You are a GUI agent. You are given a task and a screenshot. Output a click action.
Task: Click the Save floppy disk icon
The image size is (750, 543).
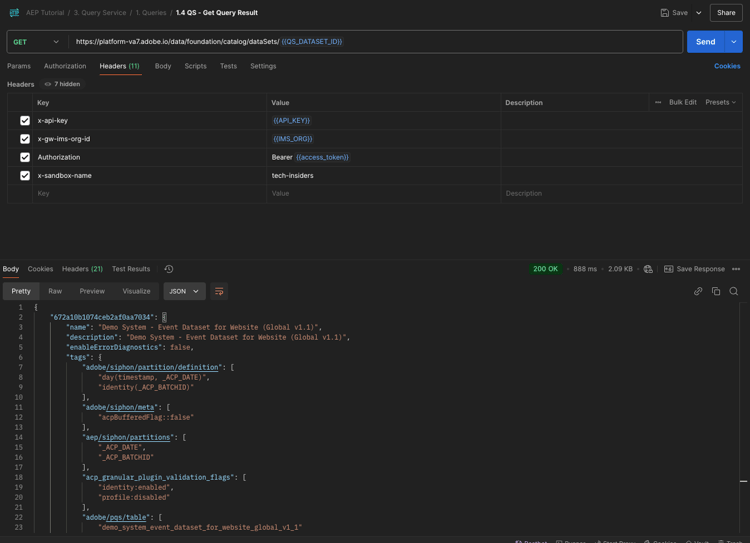pyautogui.click(x=664, y=13)
